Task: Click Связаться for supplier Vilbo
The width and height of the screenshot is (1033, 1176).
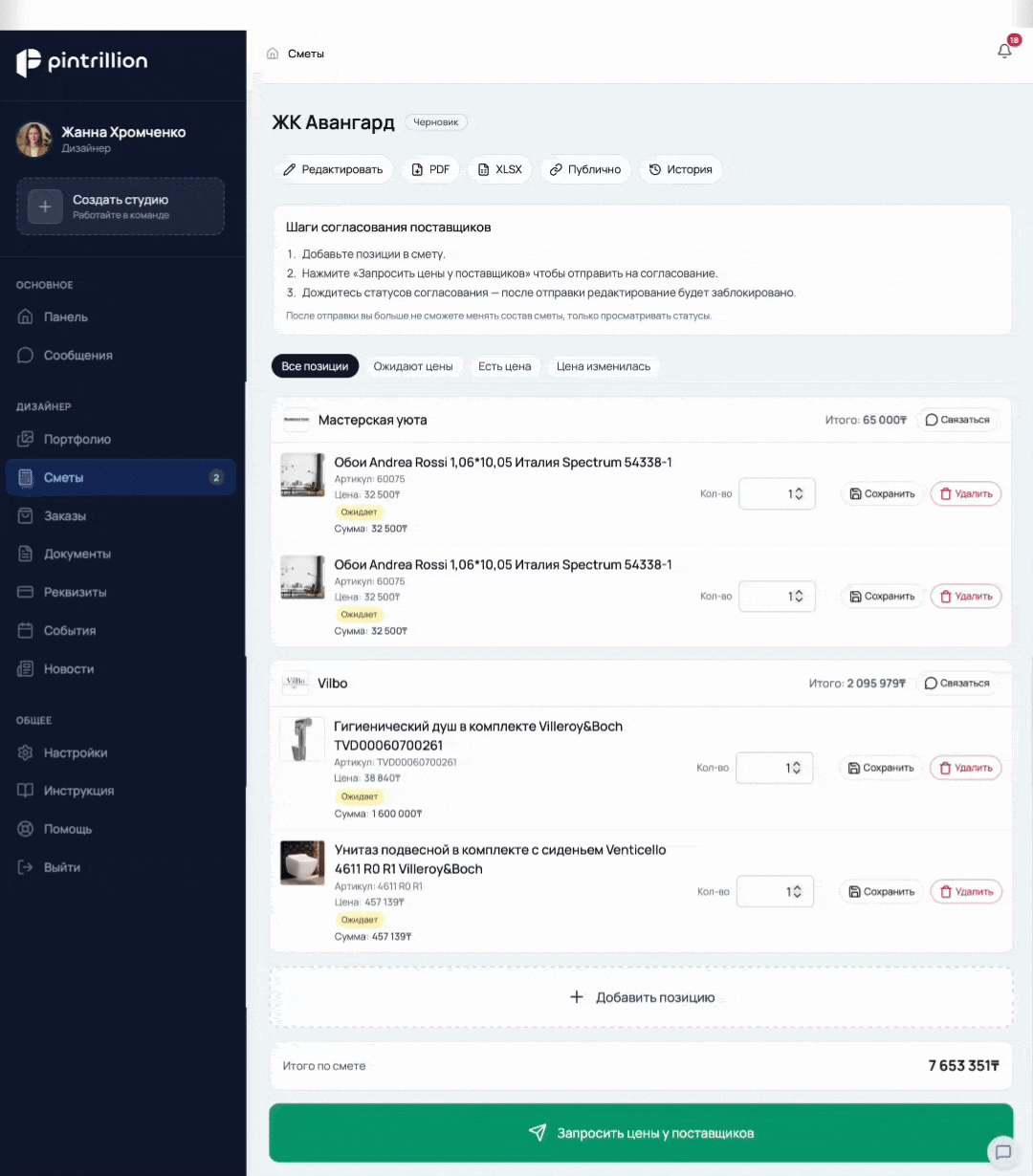Action: tap(956, 683)
